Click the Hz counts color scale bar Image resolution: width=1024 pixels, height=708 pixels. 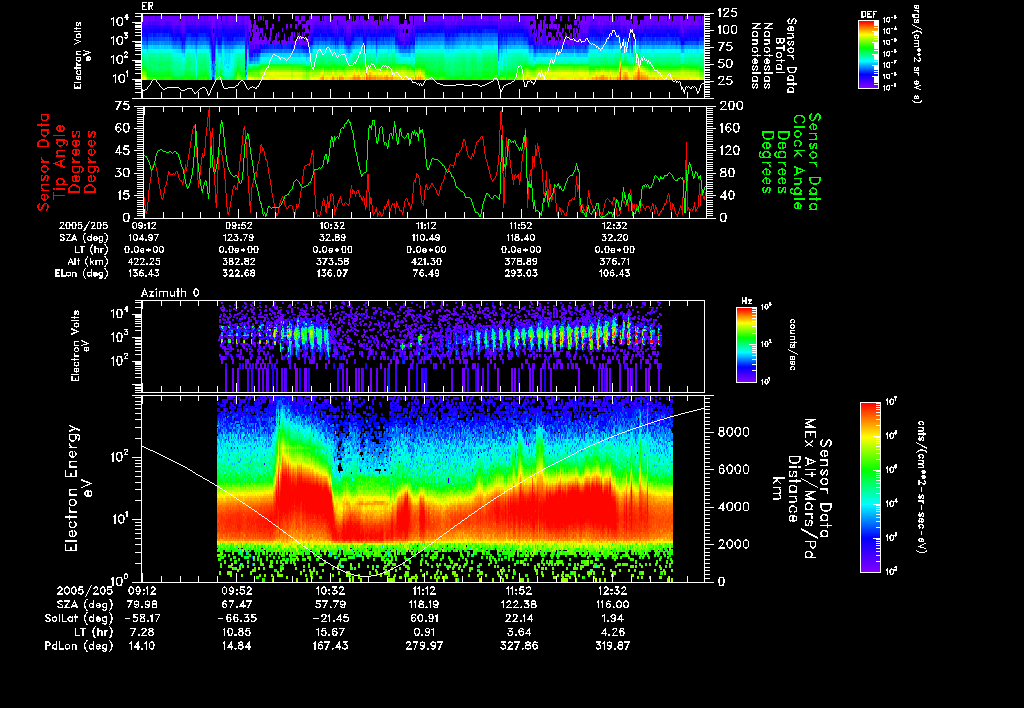coord(746,344)
